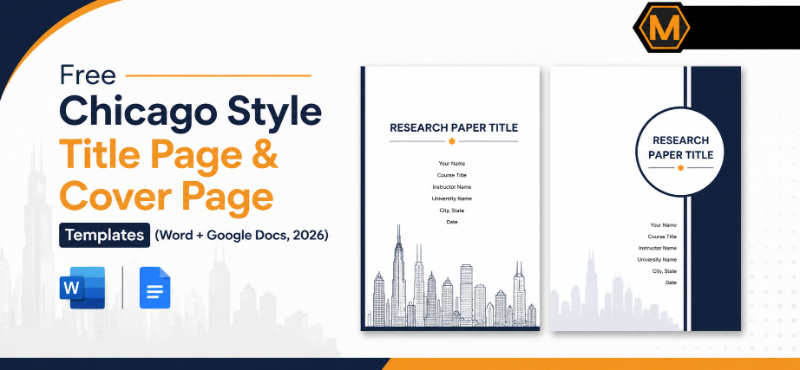800x370 pixels.
Task: Click the "Chicago Style" heading
Action: 191,112
